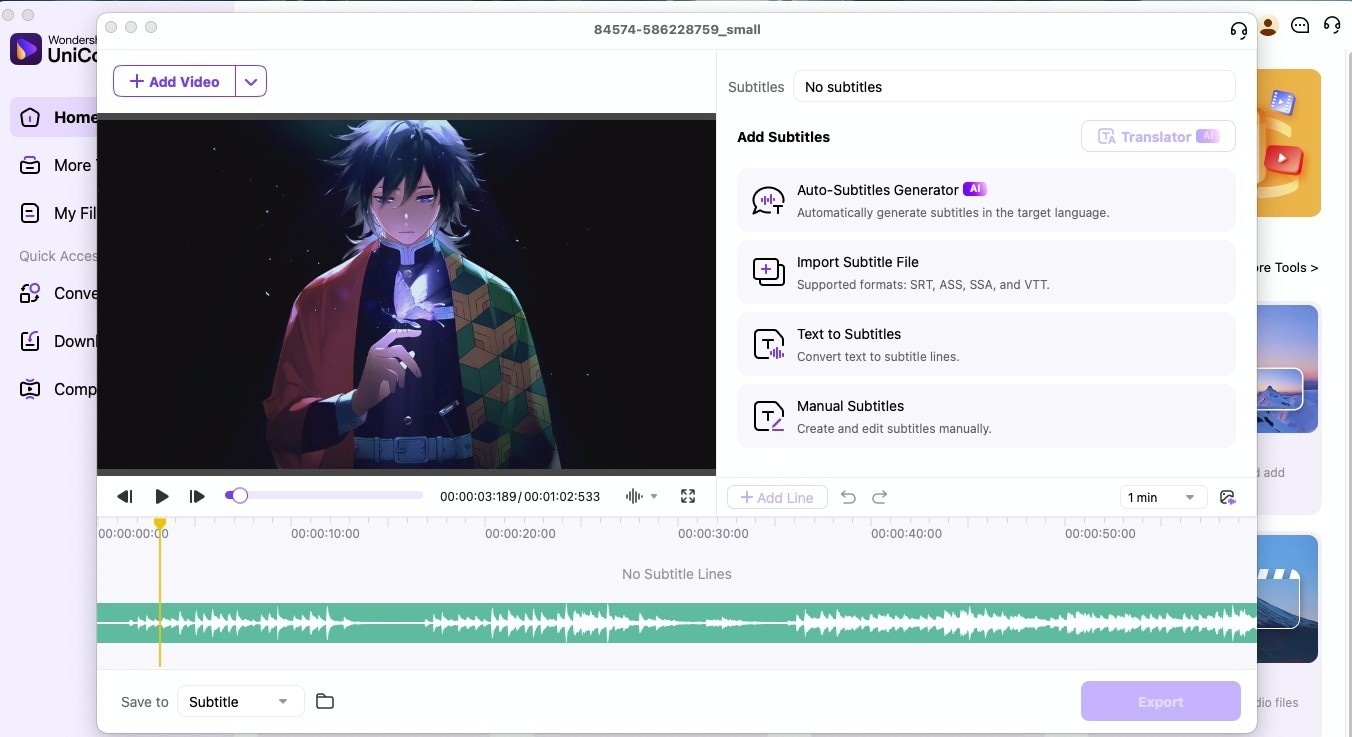Click the 00:00:40:00 timeline label
The width and height of the screenshot is (1352, 737).
coord(906,534)
